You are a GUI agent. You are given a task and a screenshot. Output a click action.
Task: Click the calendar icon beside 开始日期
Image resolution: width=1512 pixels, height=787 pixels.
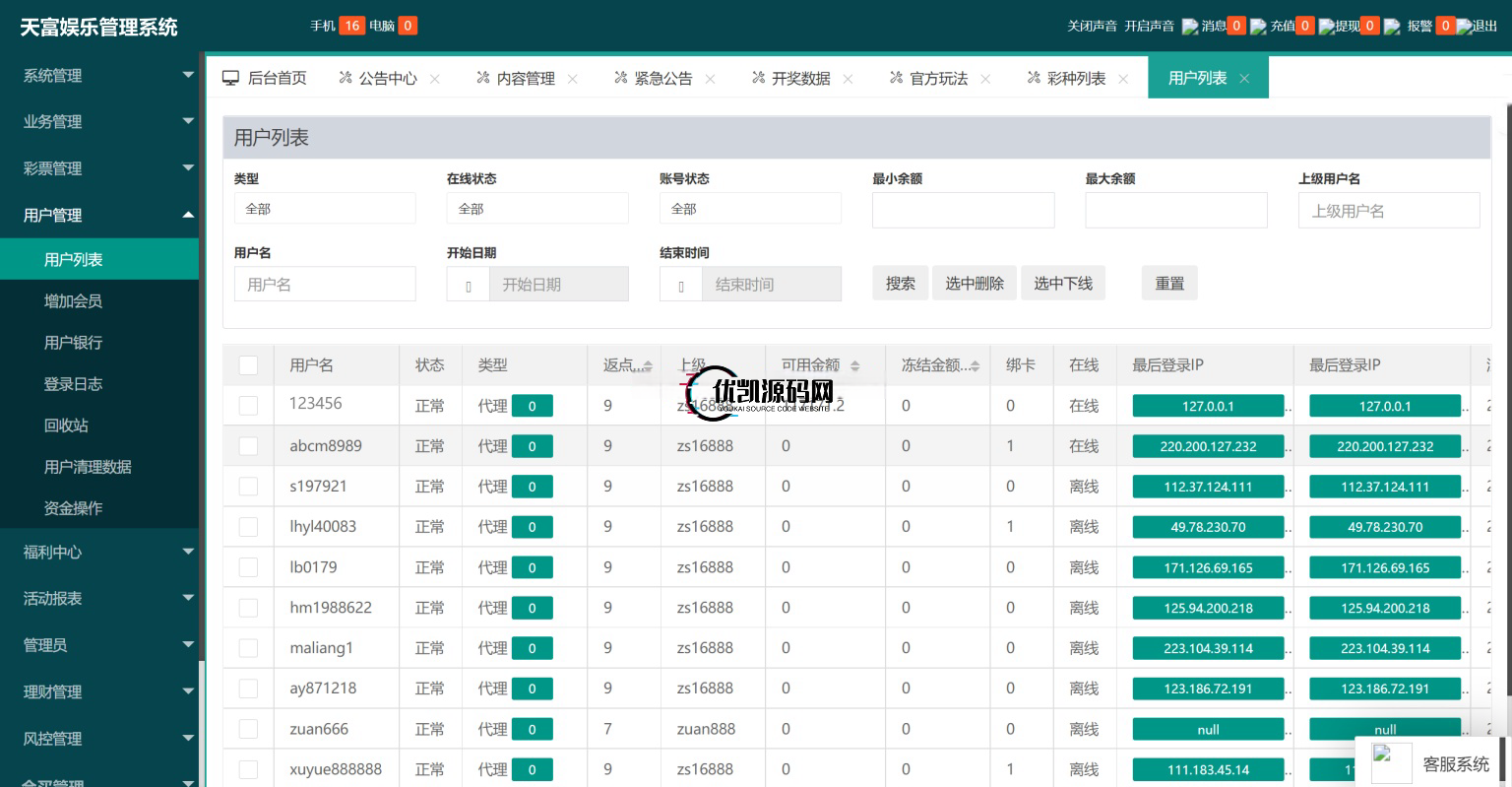(469, 285)
